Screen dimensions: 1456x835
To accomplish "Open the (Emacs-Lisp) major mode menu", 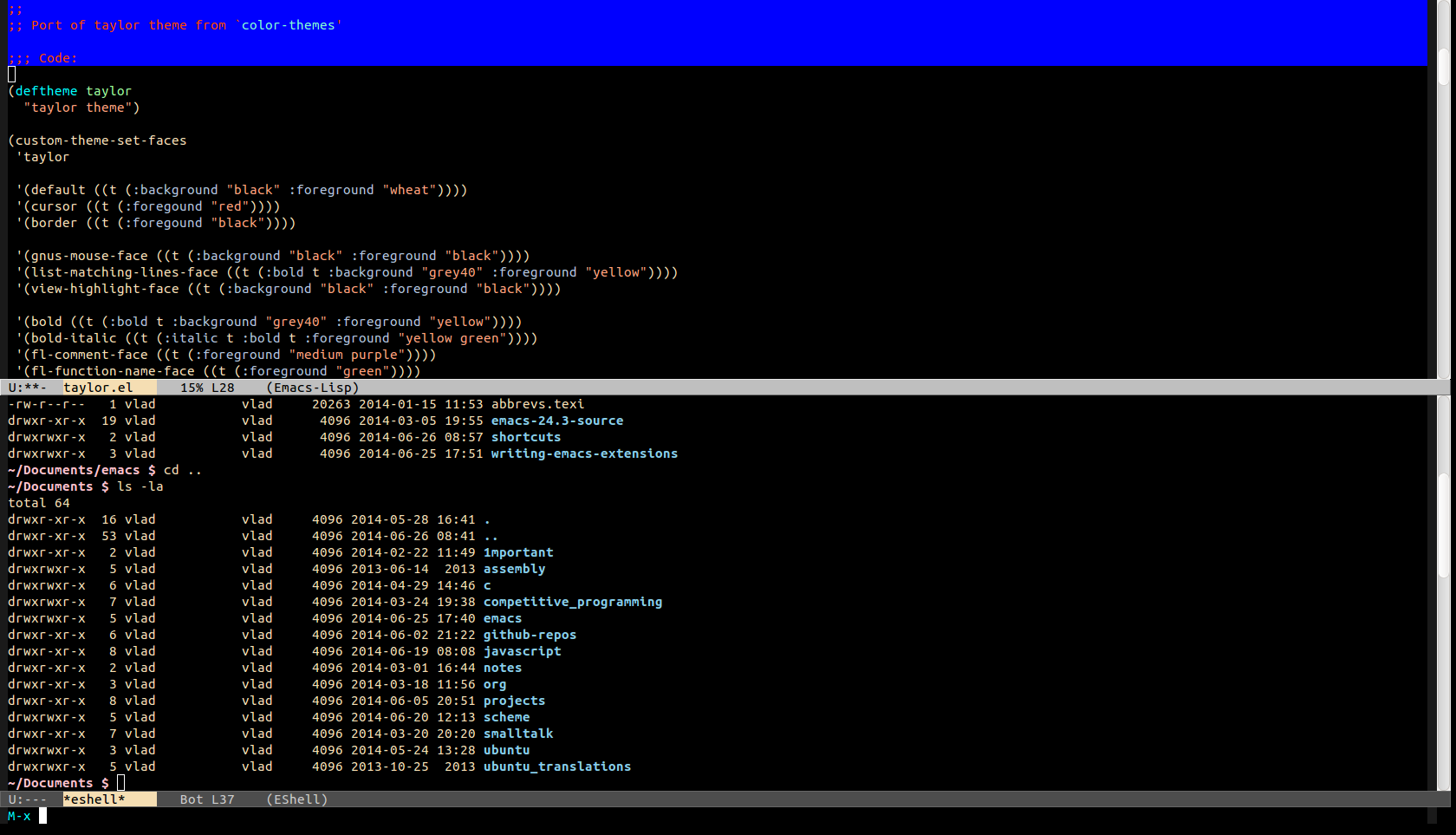I will point(312,388).
